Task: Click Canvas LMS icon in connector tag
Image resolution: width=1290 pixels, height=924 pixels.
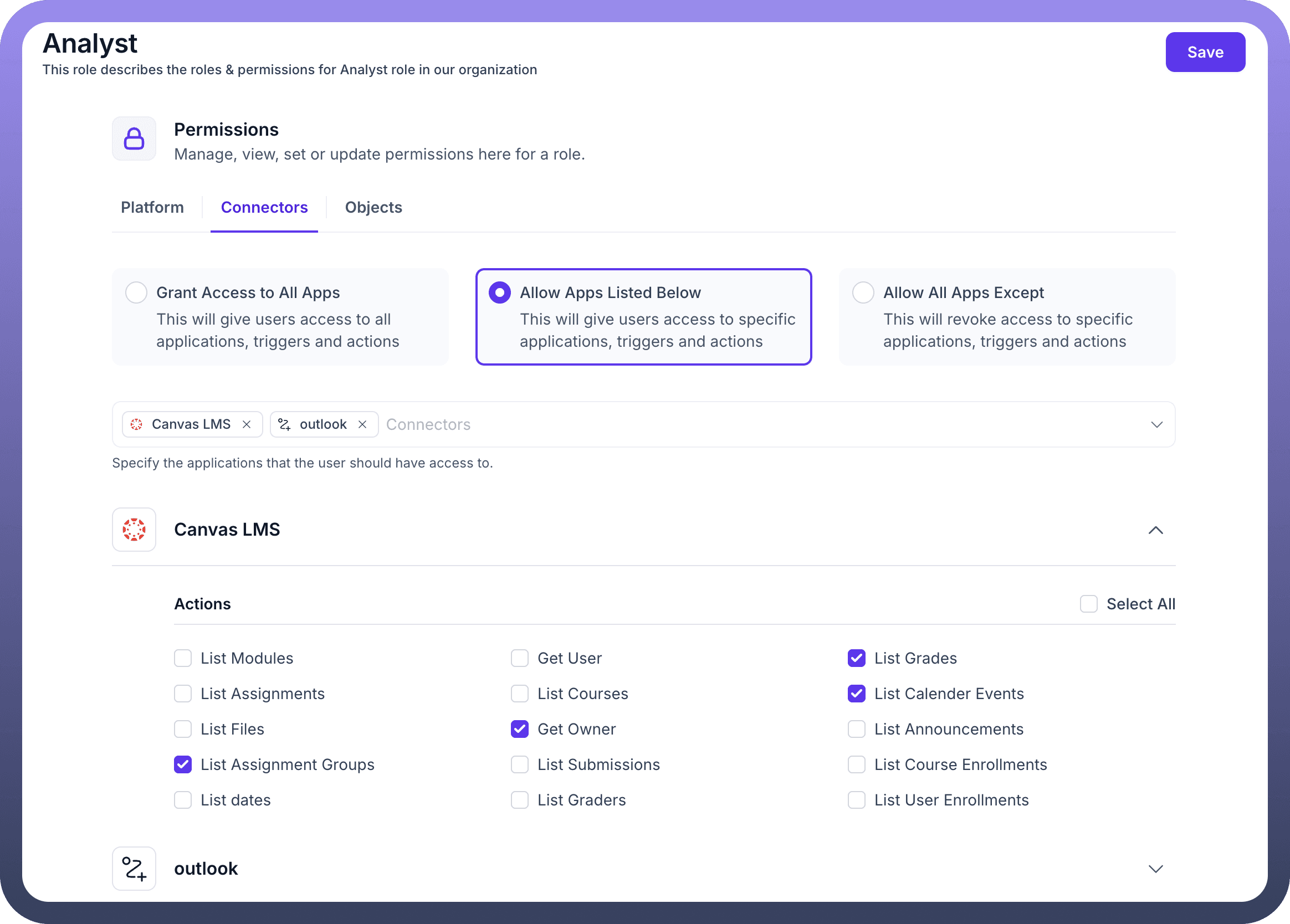Action: 136,424
